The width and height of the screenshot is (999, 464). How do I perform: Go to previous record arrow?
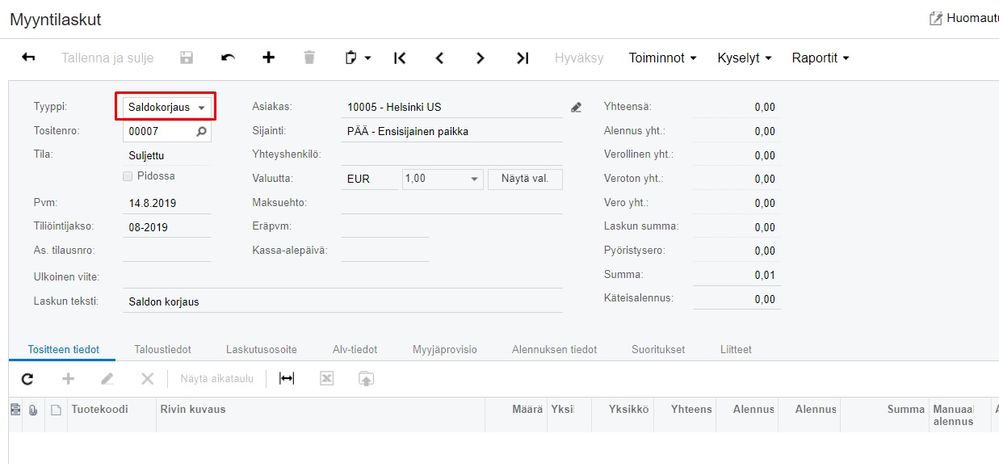pos(440,58)
